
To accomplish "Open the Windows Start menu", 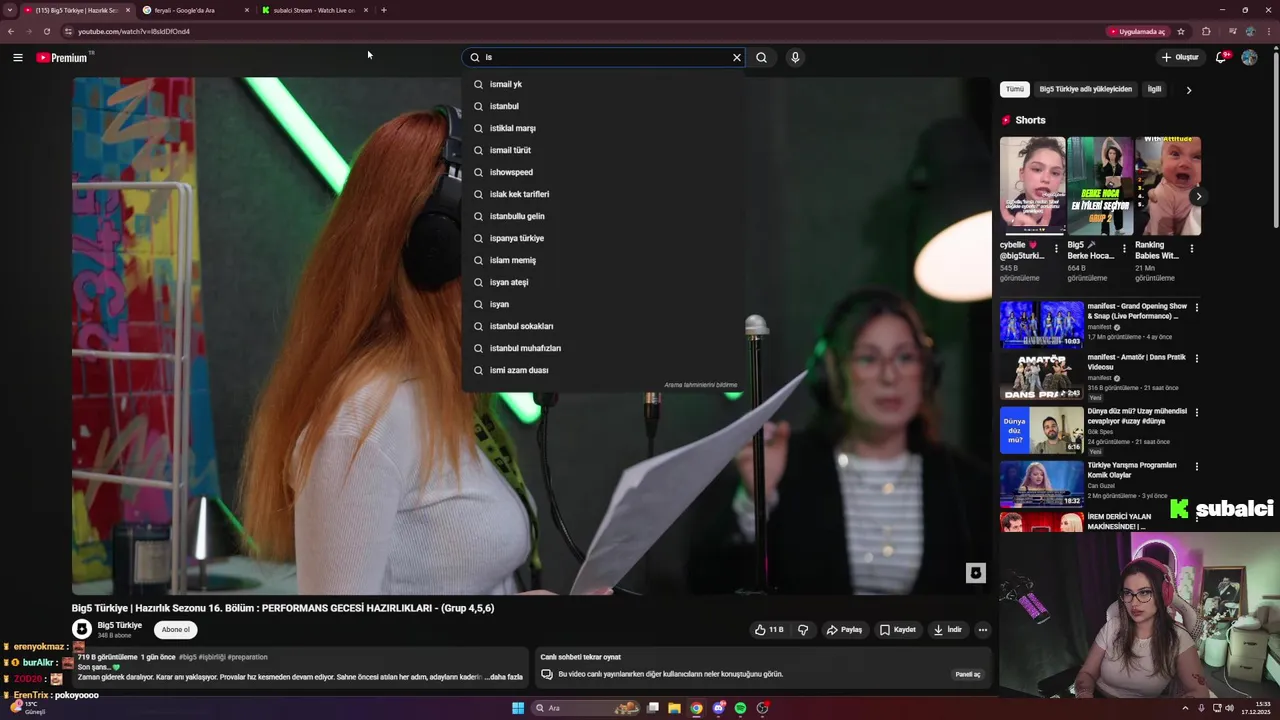I will [x=518, y=708].
